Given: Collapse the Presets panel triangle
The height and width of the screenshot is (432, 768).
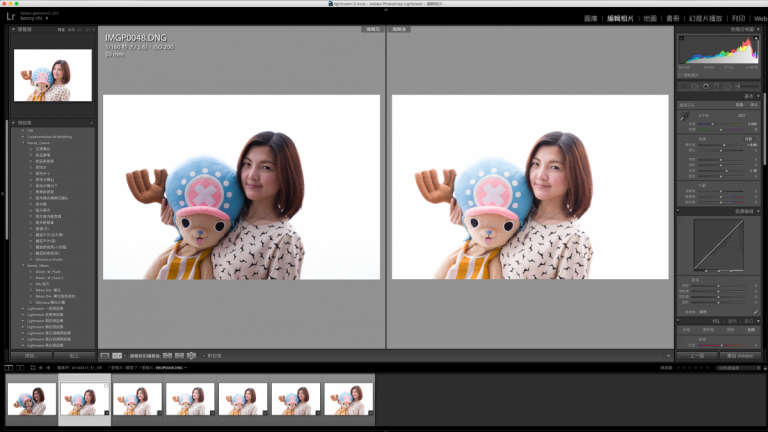Looking at the screenshot, I should coord(13,123).
